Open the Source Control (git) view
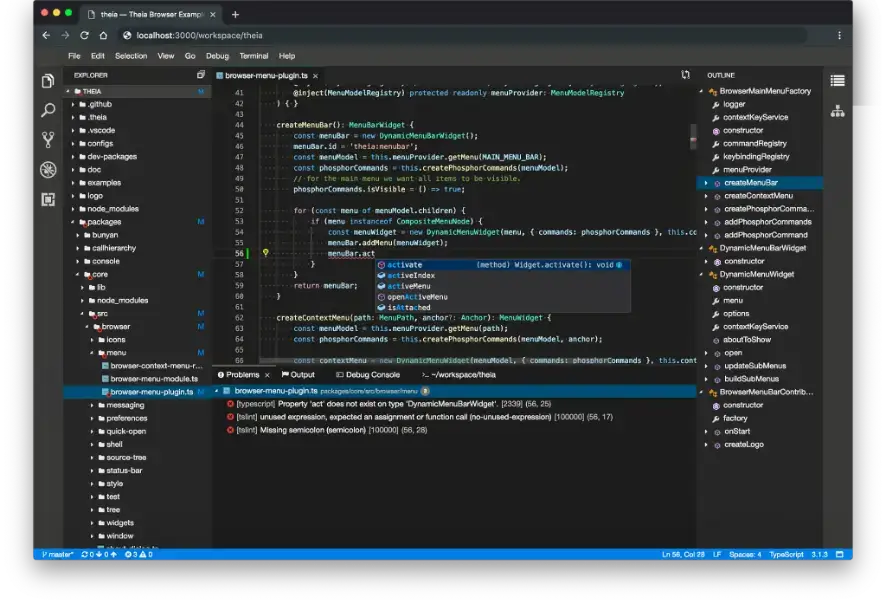The height and width of the screenshot is (604, 886). click(x=48, y=140)
